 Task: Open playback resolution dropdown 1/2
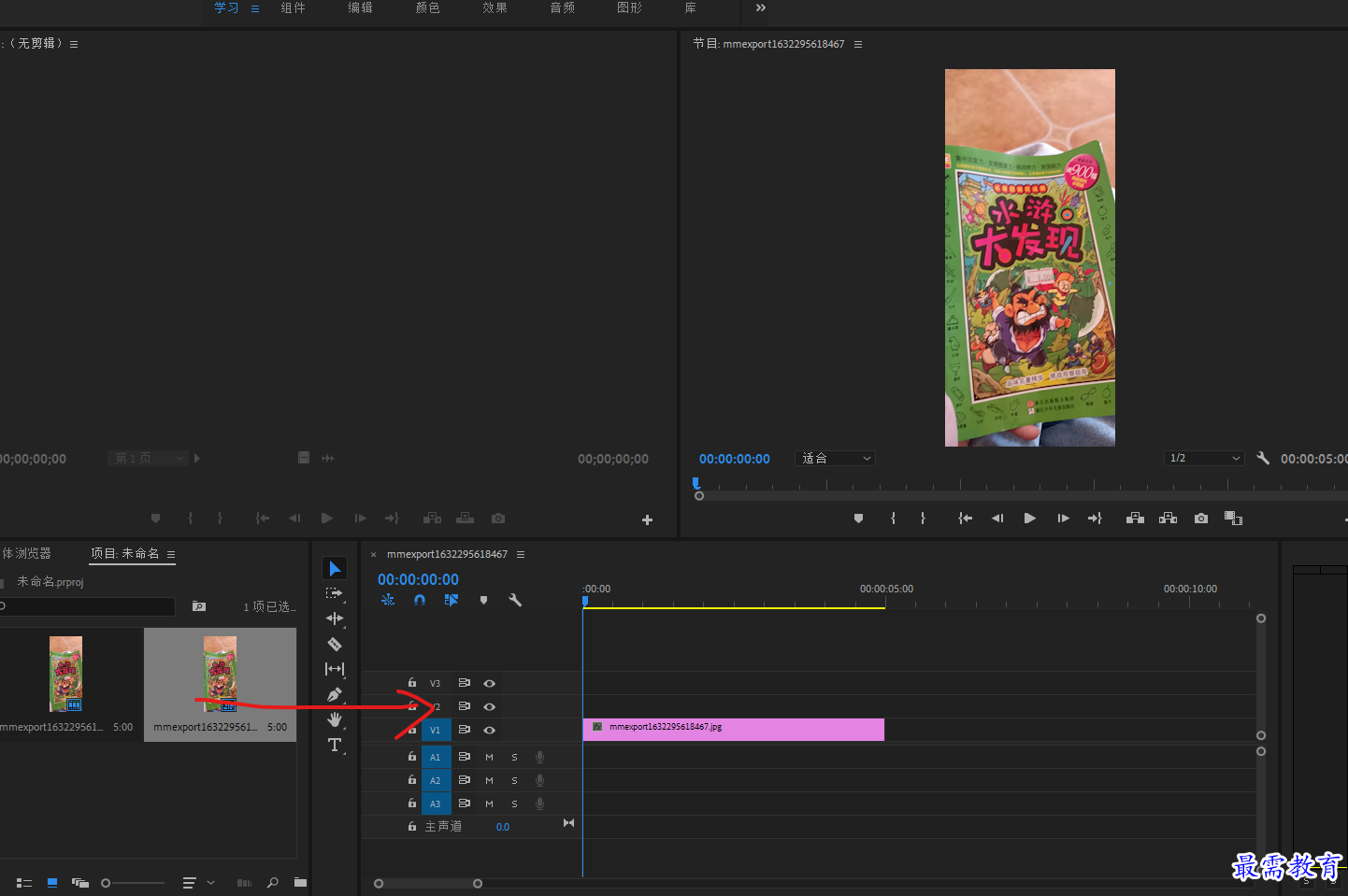[x=1205, y=458]
